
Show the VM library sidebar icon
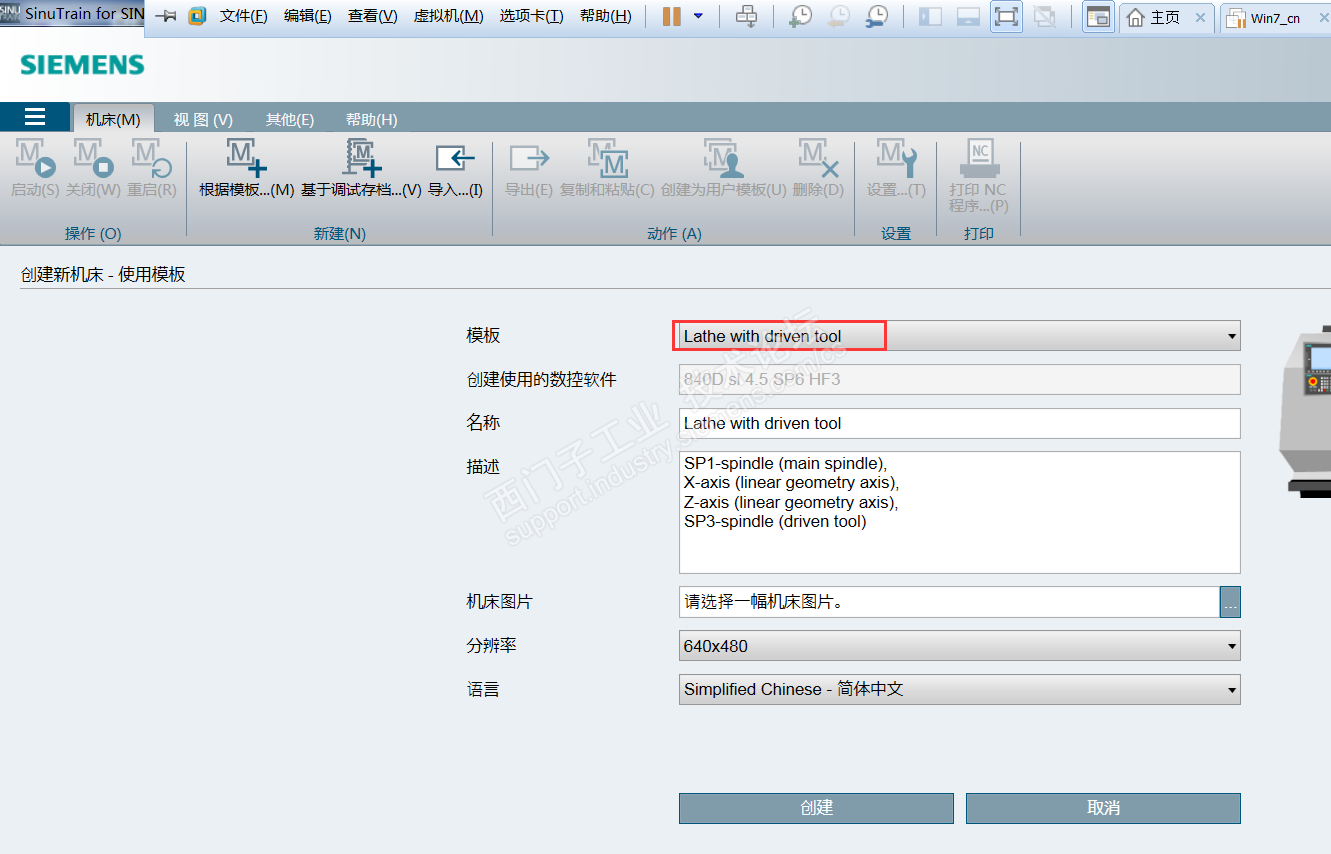(x=930, y=17)
